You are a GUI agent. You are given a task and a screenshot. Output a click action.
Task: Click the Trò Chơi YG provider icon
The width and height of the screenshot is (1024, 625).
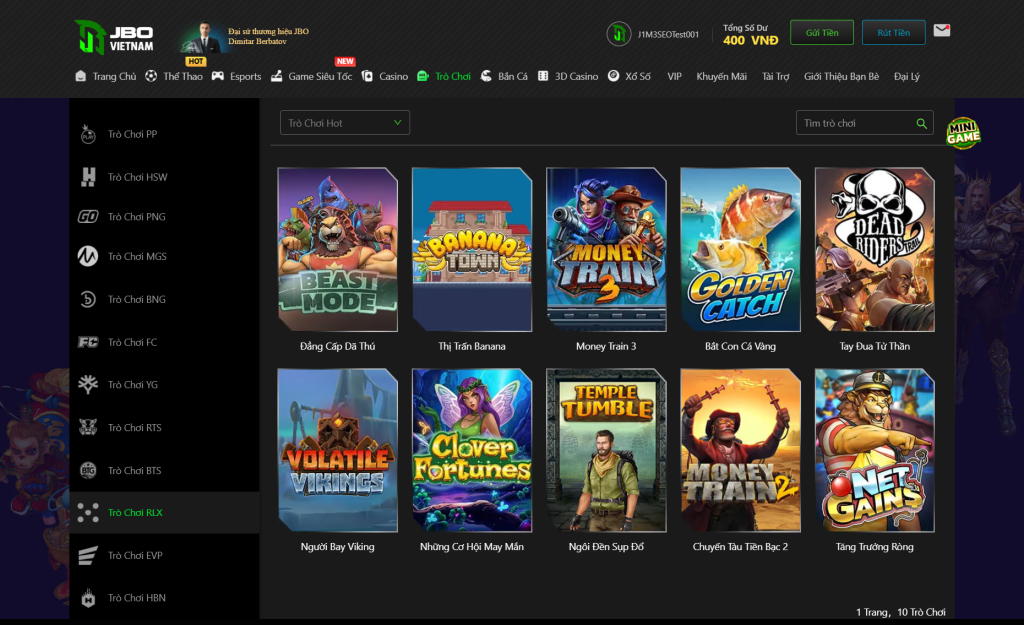point(88,385)
